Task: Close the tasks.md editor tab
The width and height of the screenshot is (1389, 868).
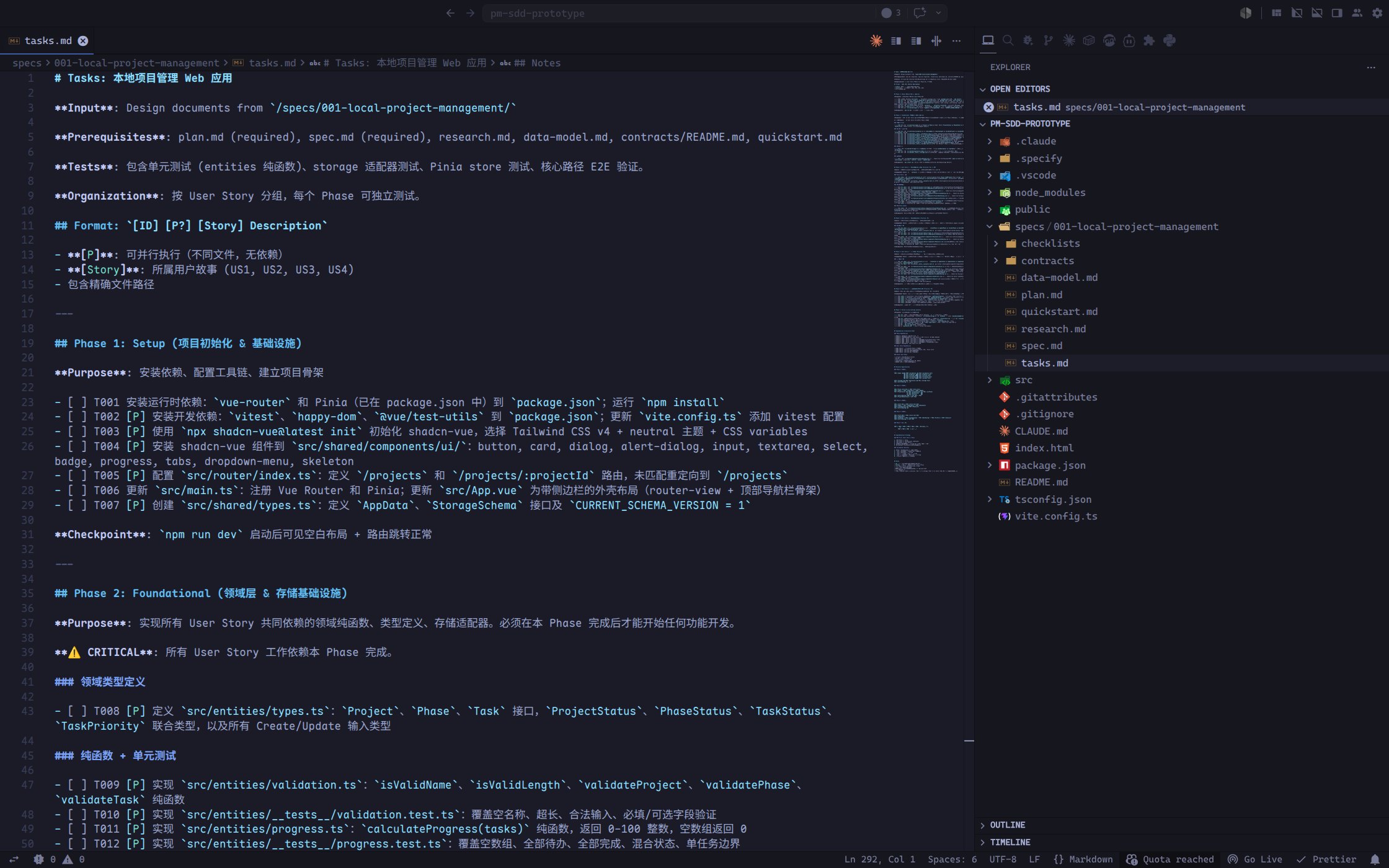Action: point(82,41)
